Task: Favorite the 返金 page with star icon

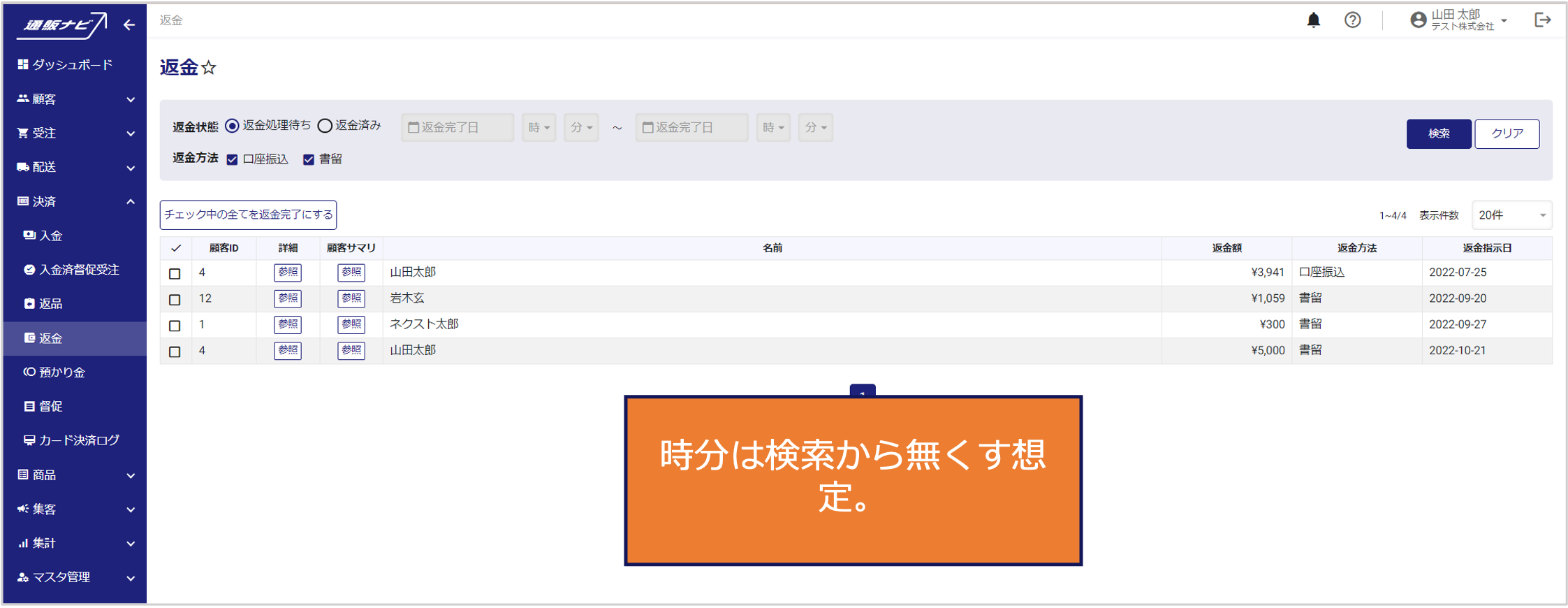Action: tap(209, 68)
